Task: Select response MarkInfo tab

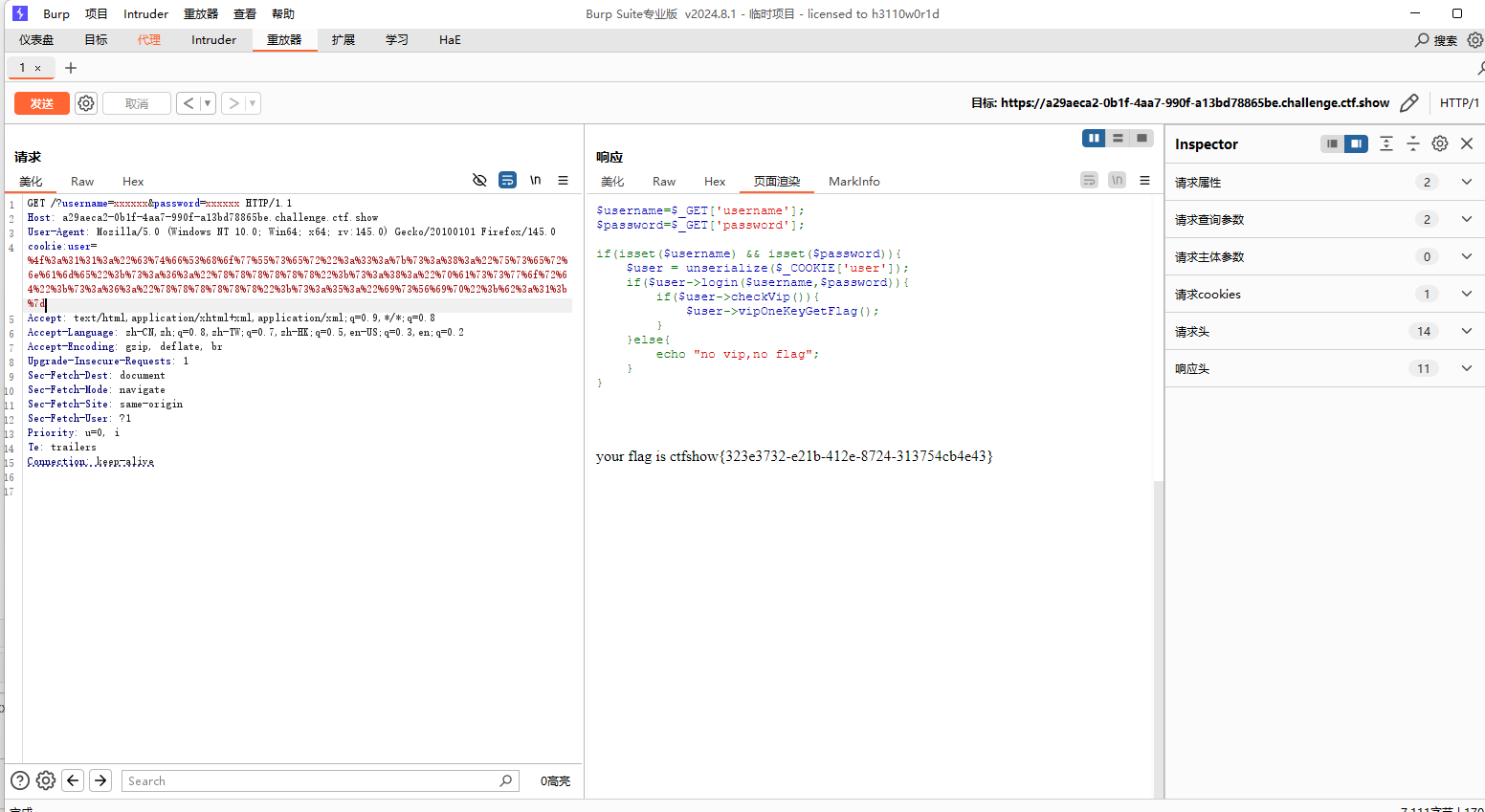Action: click(x=854, y=181)
